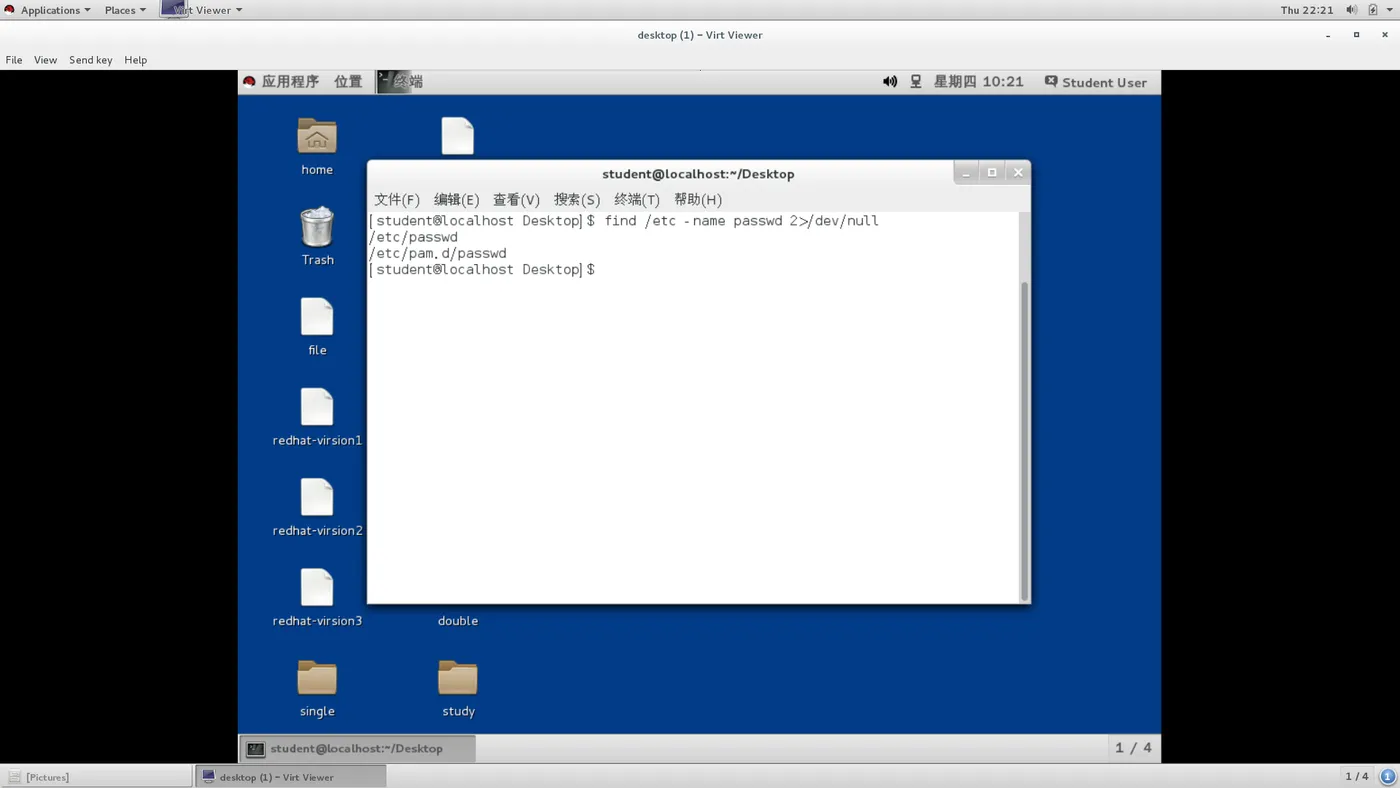Viewport: 1400px width, 788px height.
Task: Click host taskbar [Pictures] button
Action: (96, 776)
